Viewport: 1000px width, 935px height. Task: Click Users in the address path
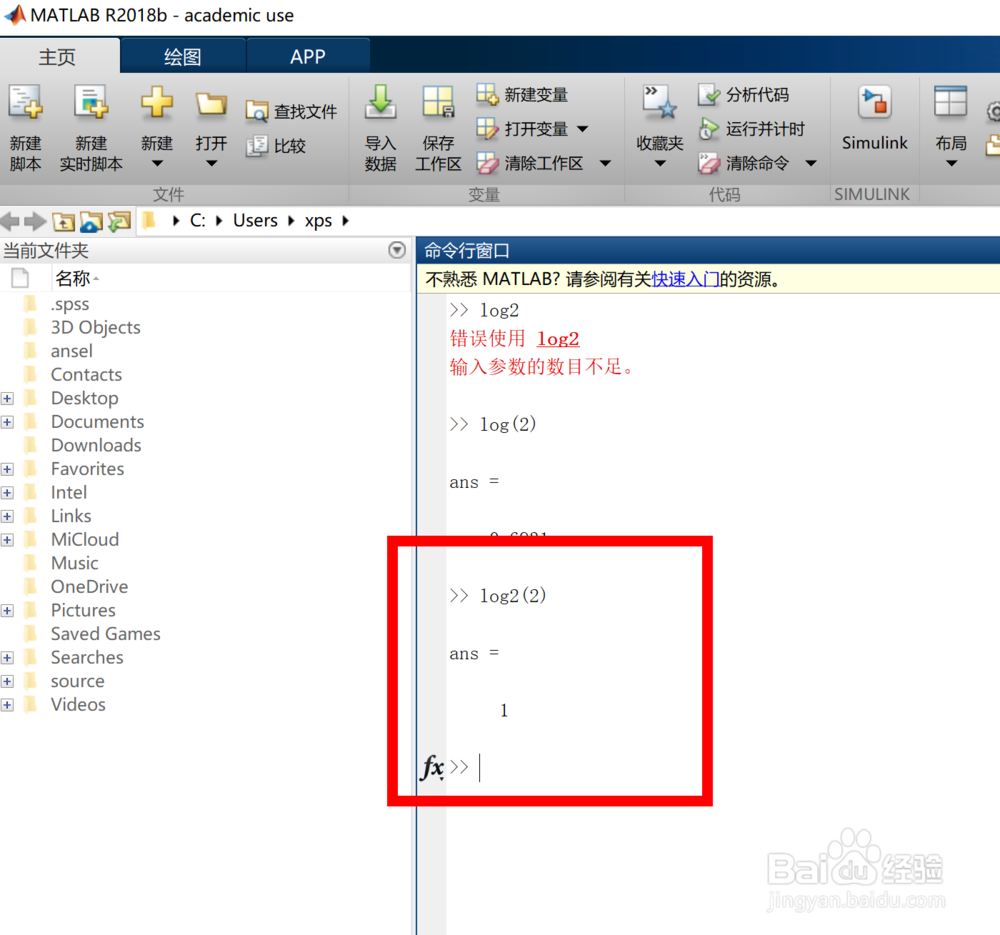pos(255,221)
